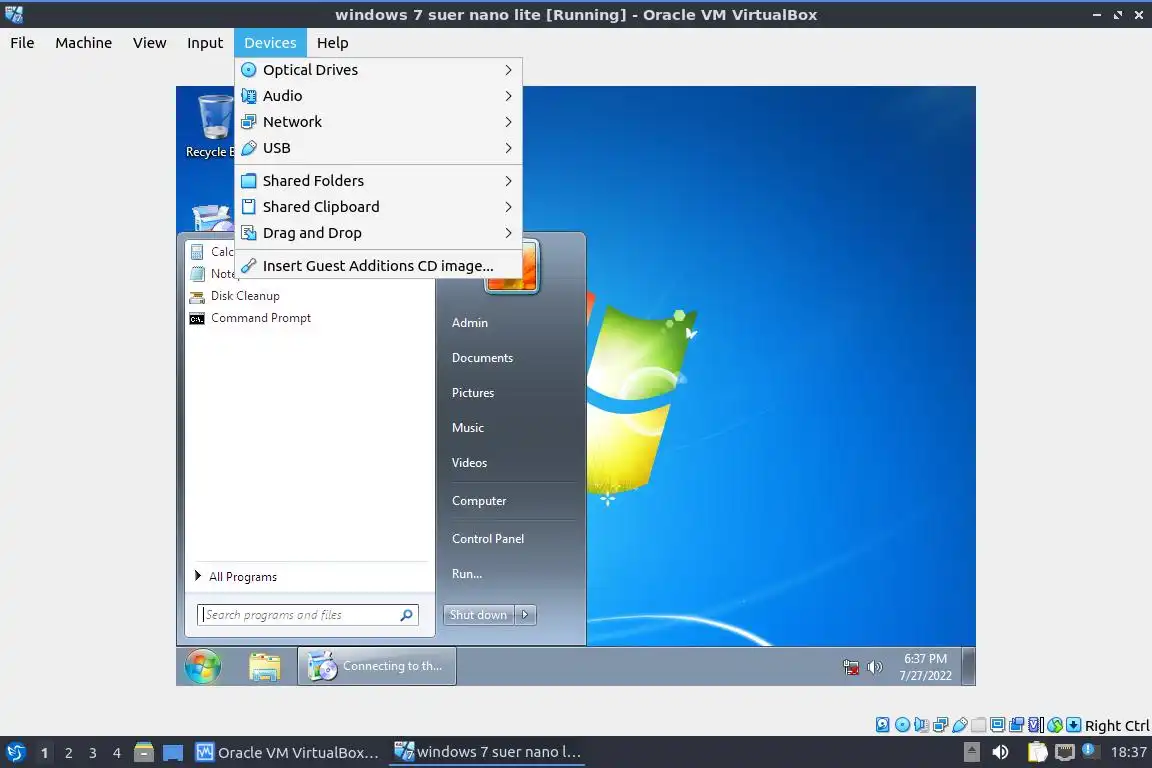
Task: Click the host volume speaker tray icon
Action: click(x=1000, y=752)
